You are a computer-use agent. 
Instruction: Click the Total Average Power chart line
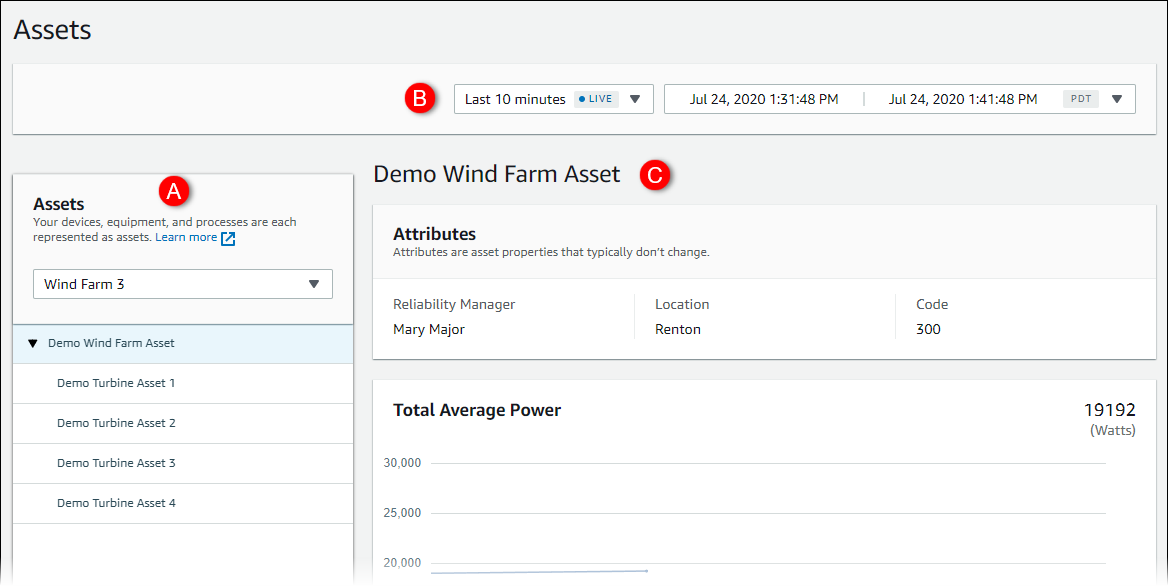coord(540,570)
